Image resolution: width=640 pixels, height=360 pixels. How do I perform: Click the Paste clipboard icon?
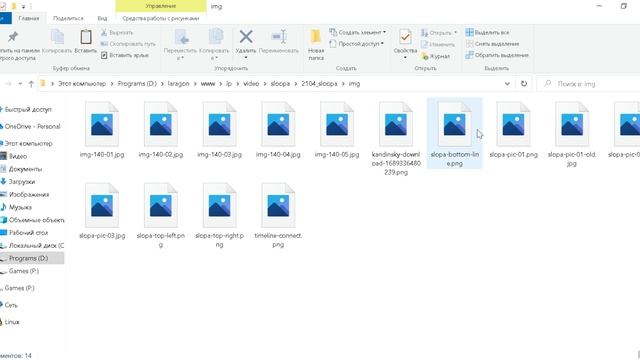(x=86, y=37)
